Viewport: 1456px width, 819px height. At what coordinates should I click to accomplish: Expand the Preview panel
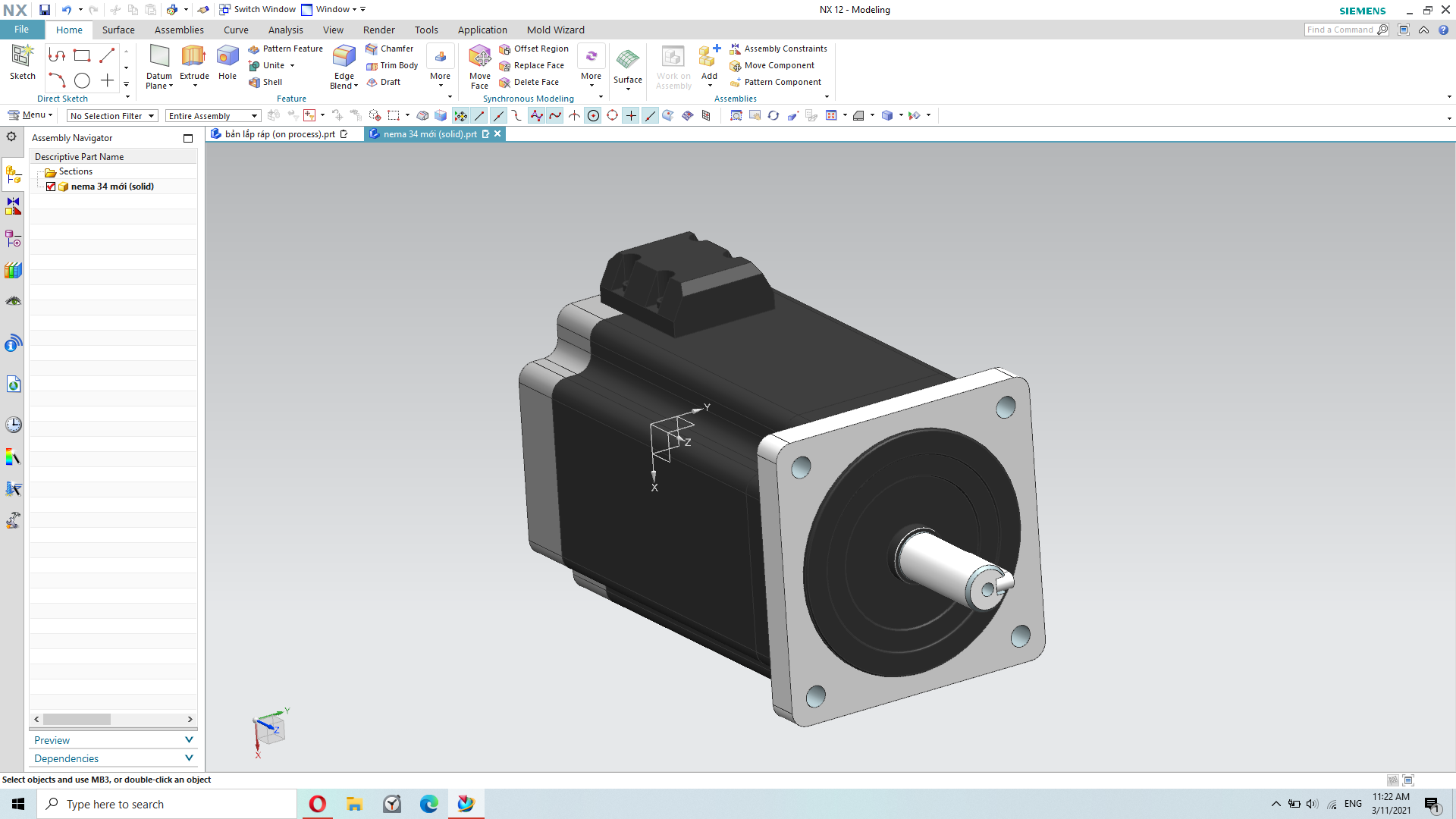coord(113,740)
